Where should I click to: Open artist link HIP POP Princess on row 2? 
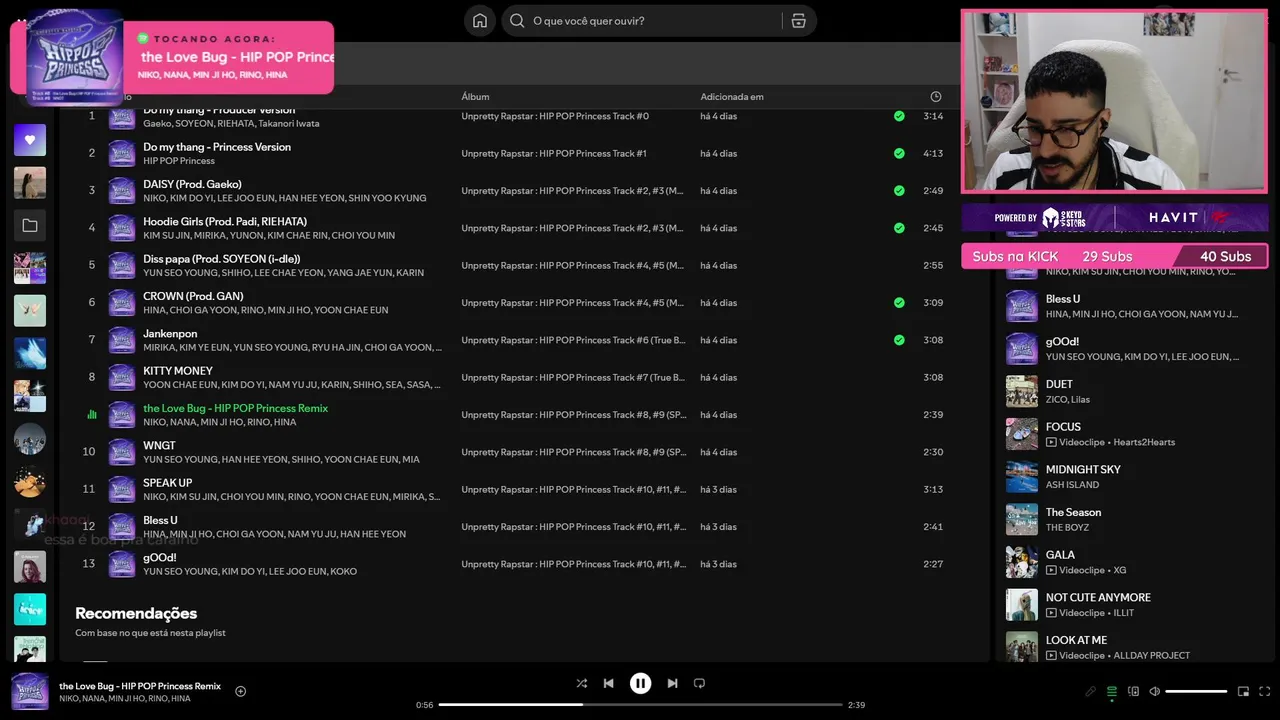click(x=179, y=161)
